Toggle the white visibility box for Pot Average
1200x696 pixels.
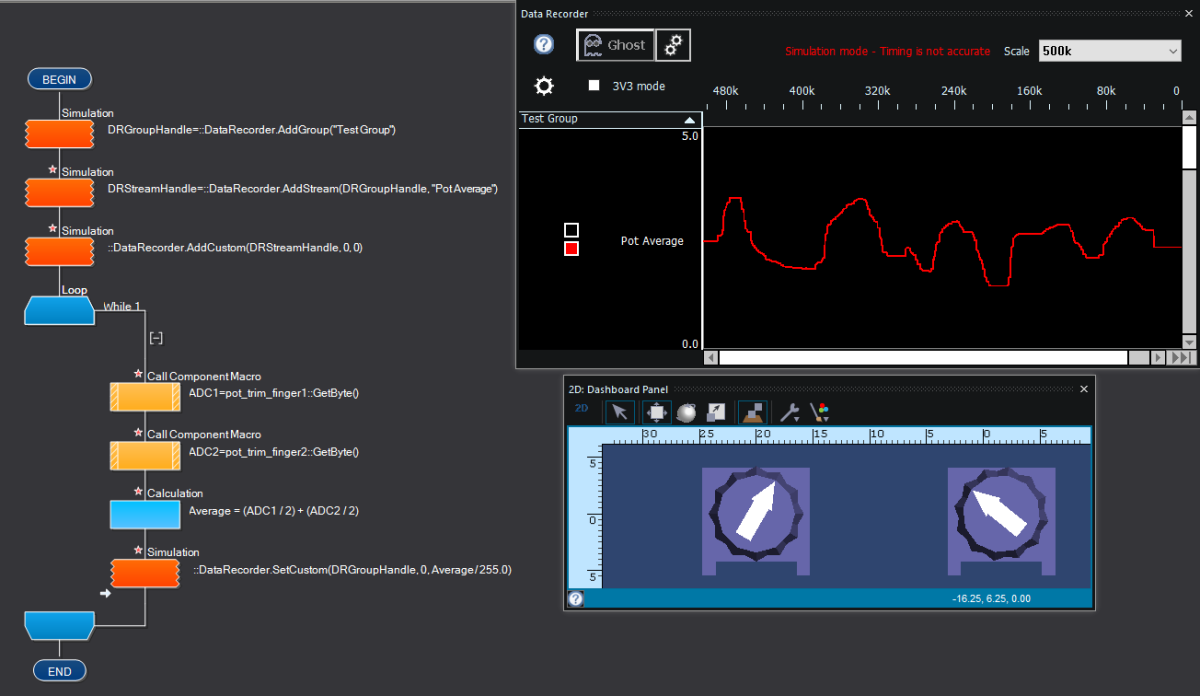[573, 229]
